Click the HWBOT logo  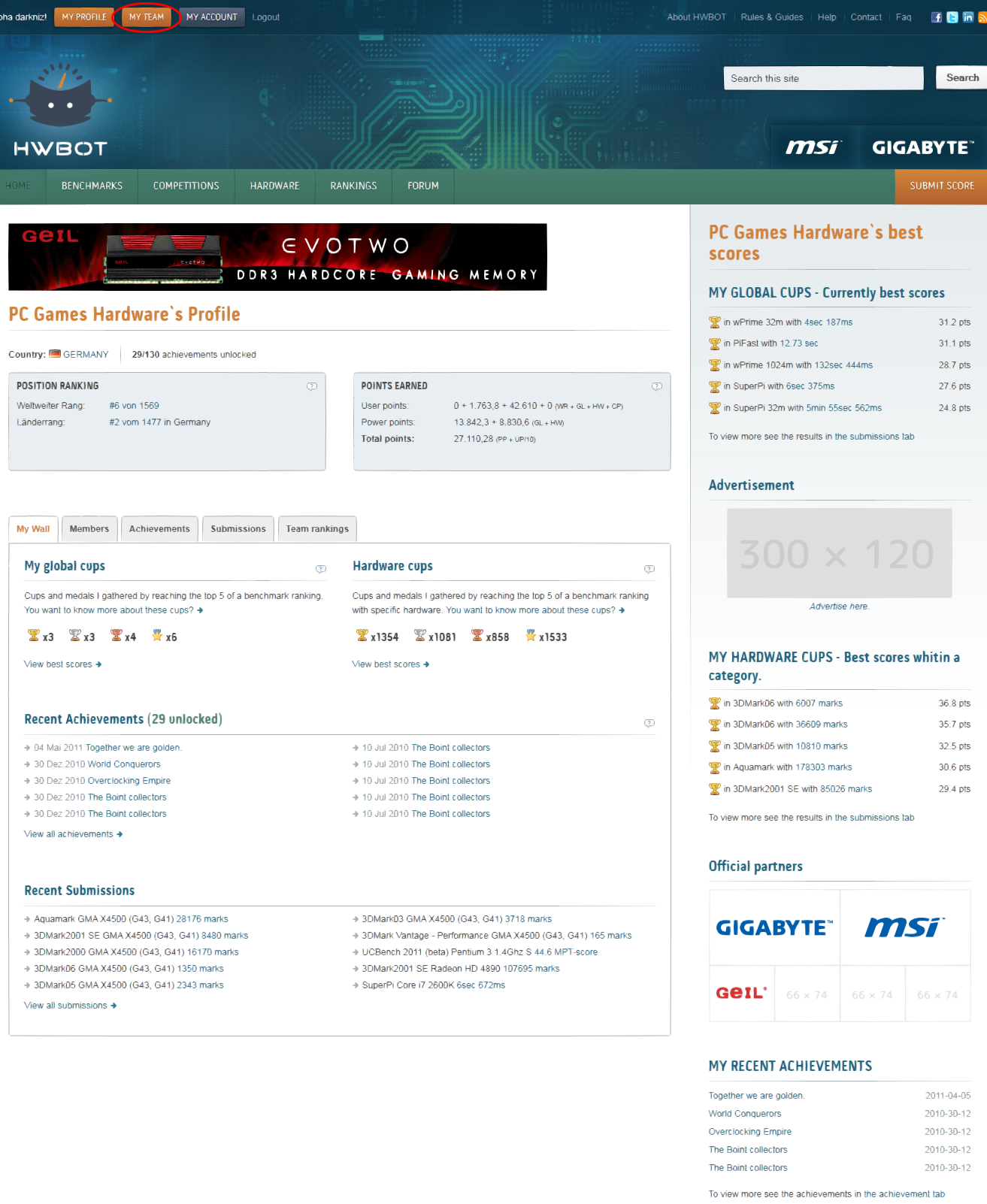coord(60,110)
